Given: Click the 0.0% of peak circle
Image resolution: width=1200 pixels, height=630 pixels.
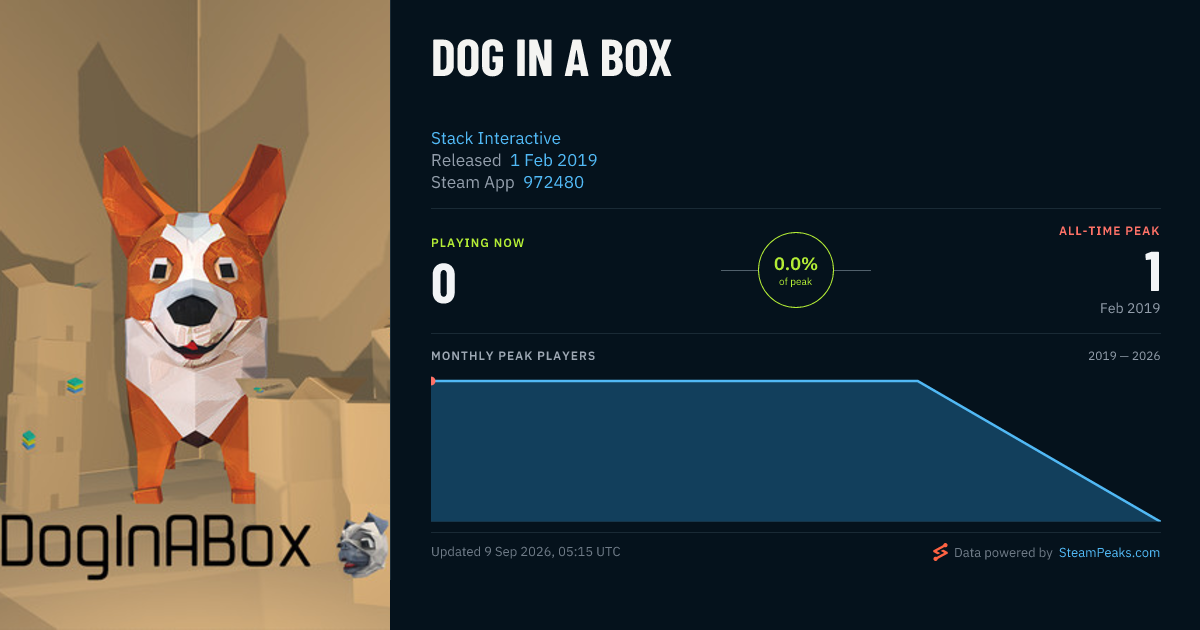Looking at the screenshot, I should click(796, 270).
